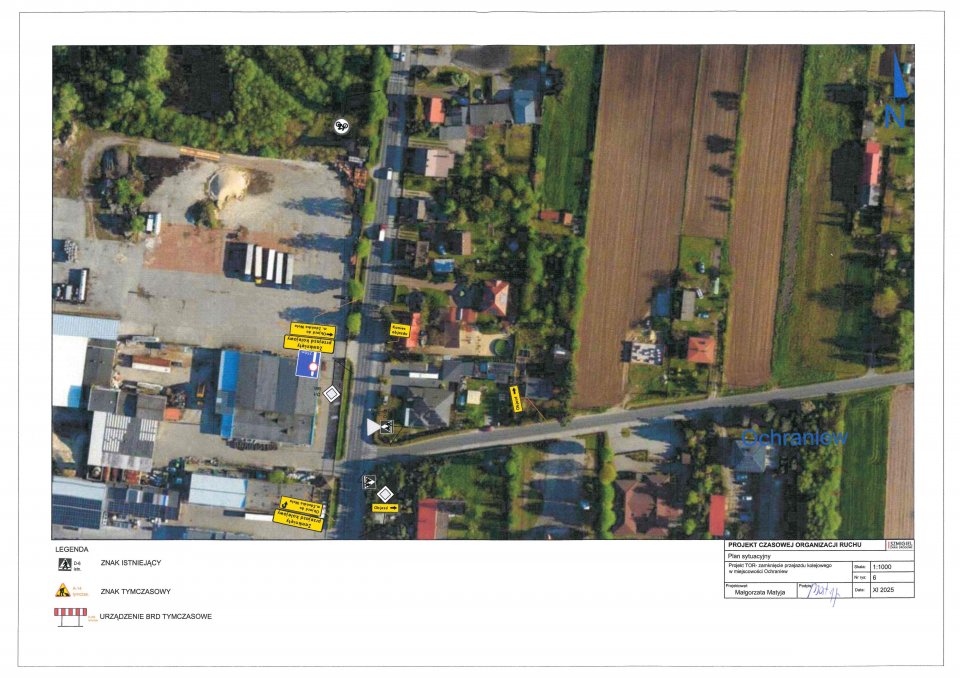Viewport: 960px width, 678px height.
Task: Select the diamond sign south of intersection
Action: 385,493
